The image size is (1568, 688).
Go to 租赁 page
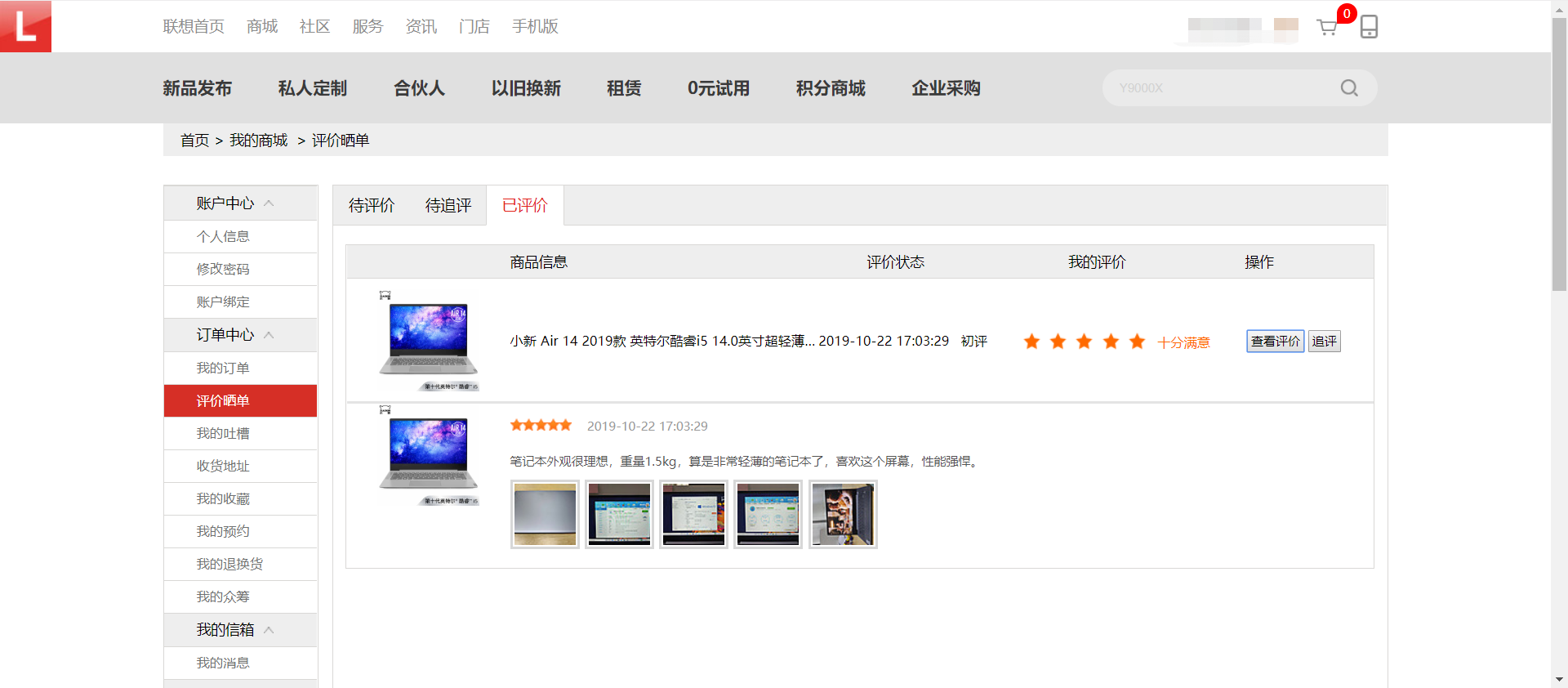(624, 88)
